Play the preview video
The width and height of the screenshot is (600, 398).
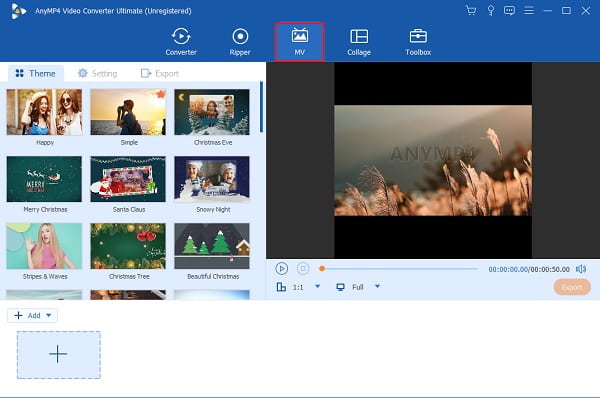[x=282, y=269]
